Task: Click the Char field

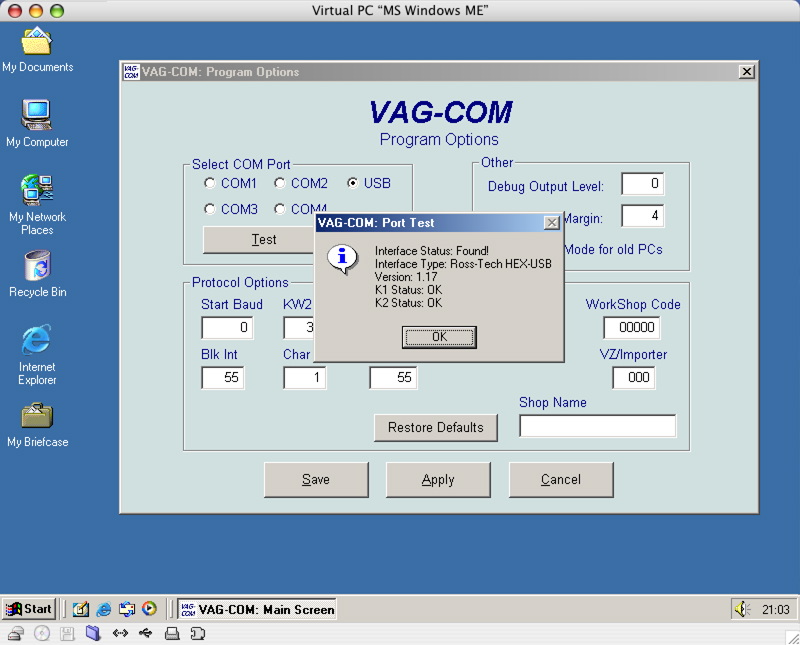Action: click(305, 378)
